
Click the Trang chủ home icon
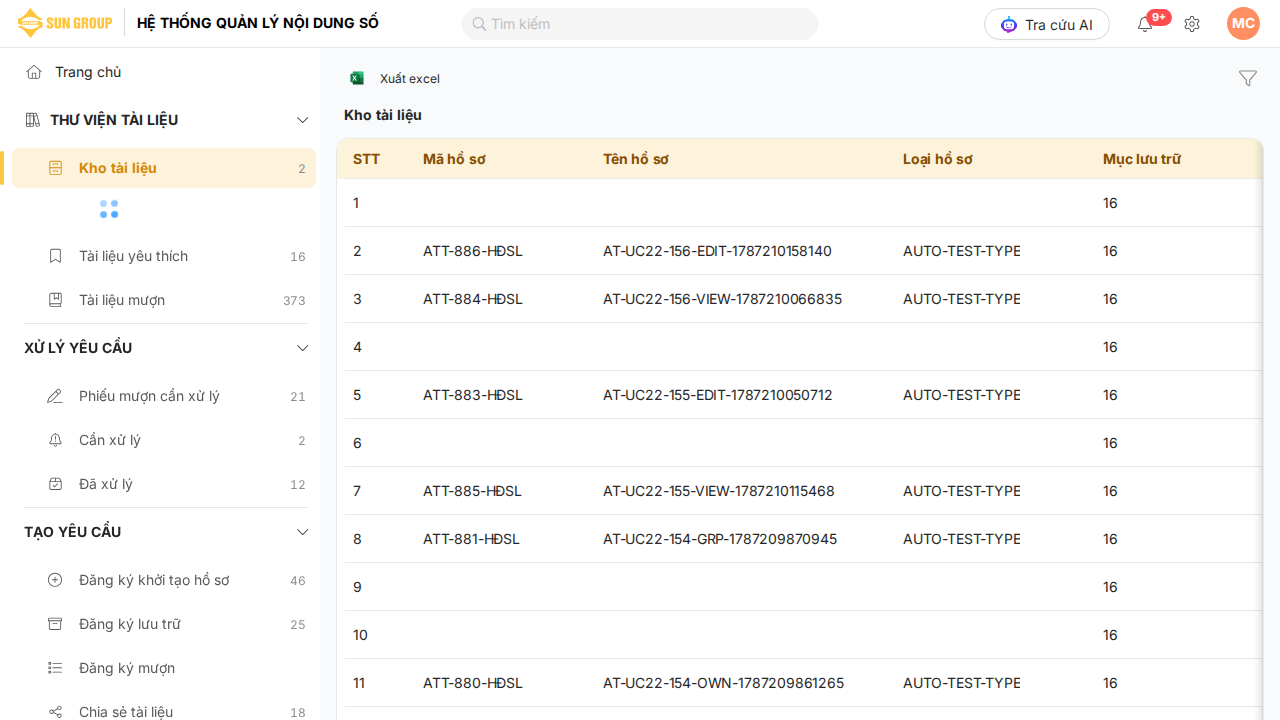34,72
